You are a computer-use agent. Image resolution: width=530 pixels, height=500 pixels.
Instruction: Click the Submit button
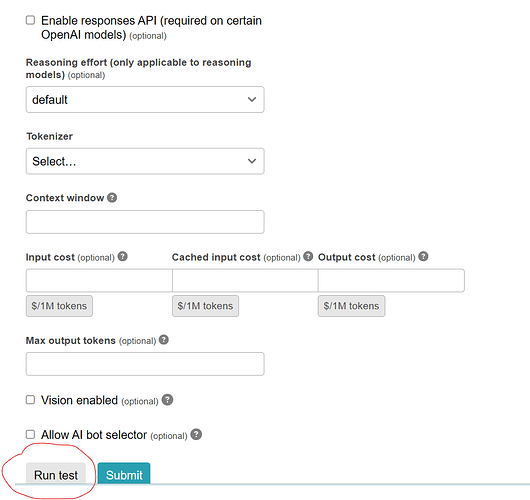(124, 474)
